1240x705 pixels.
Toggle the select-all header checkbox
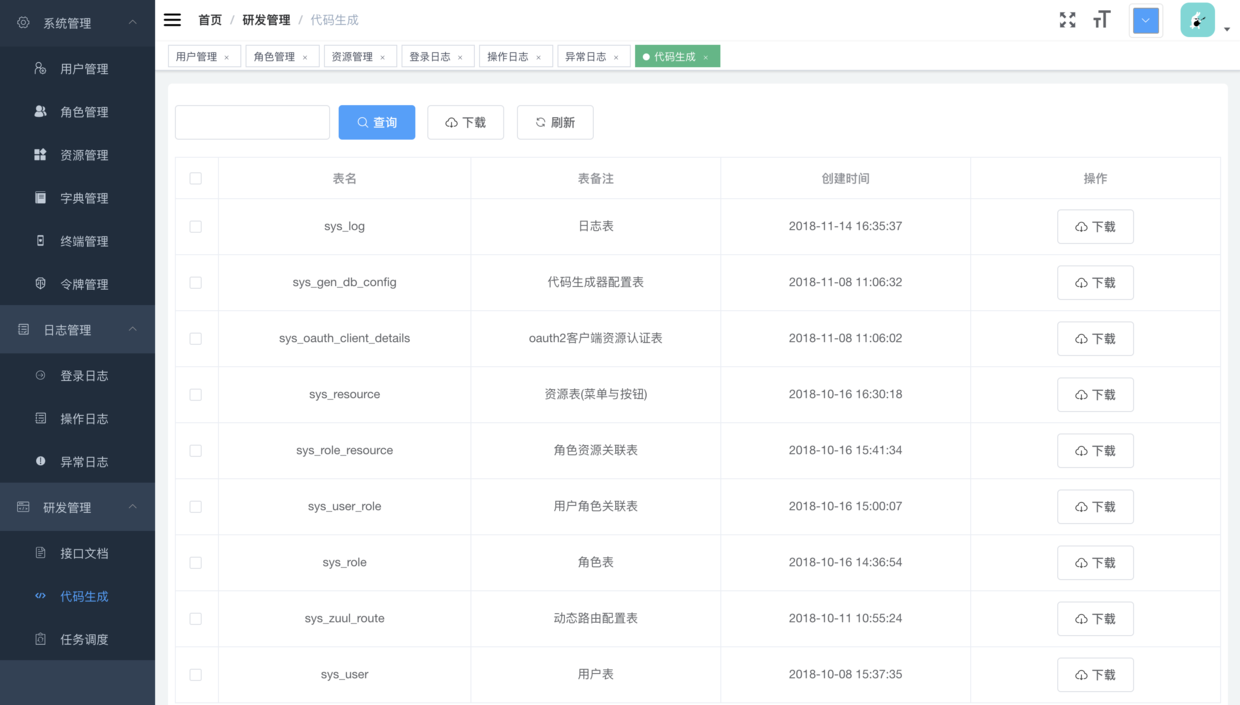[195, 178]
